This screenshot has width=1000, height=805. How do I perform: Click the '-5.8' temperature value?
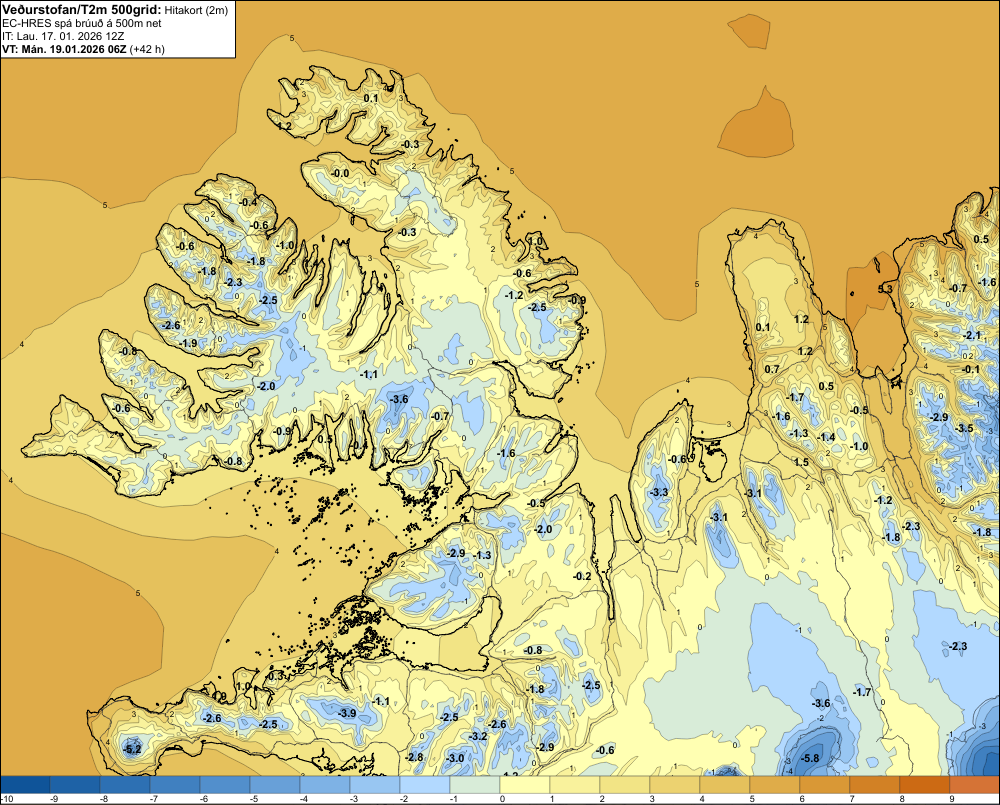[809, 758]
